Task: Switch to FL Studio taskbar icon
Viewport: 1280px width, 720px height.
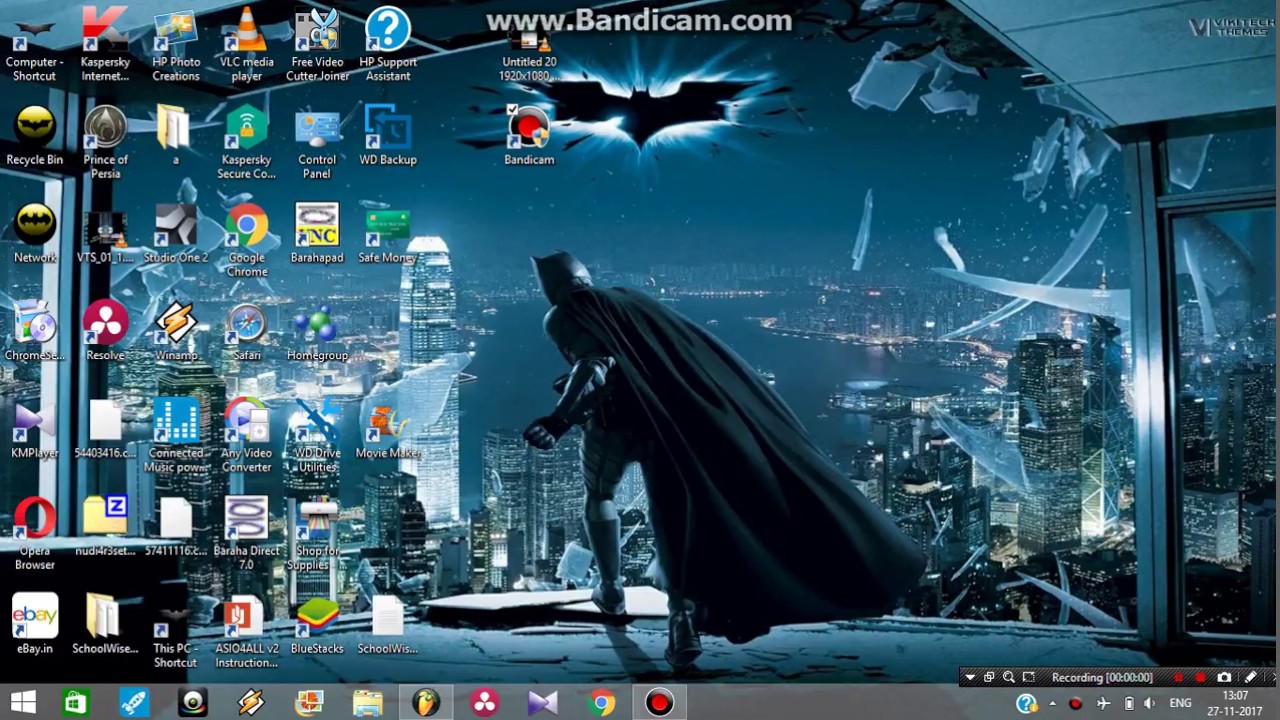Action: point(426,703)
